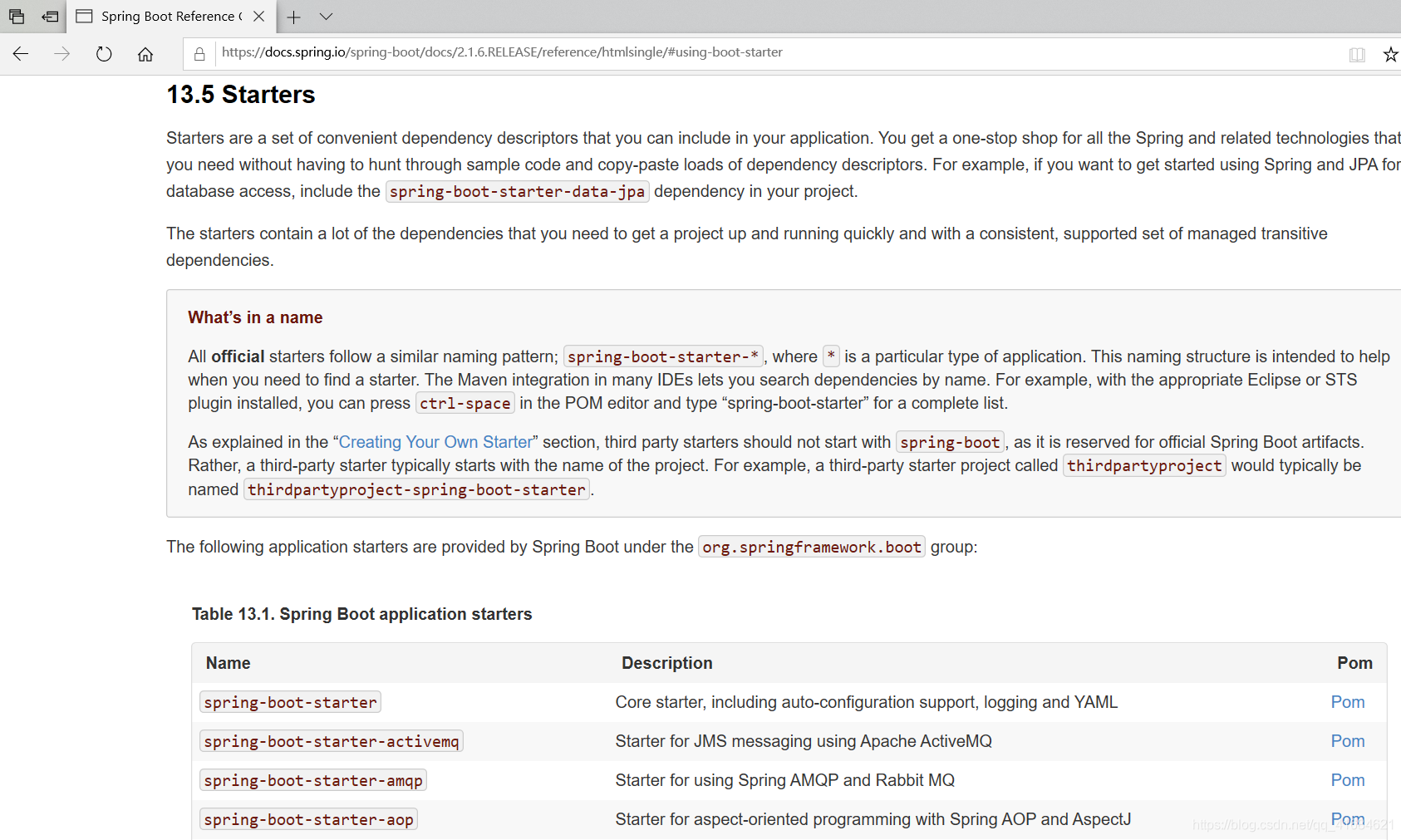
Task: Select the Spring Boot Reference tab
Action: pos(170,17)
